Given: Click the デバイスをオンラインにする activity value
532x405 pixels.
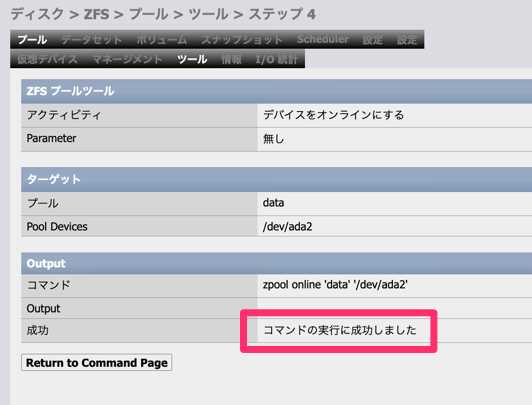Looking at the screenshot, I should [334, 115].
